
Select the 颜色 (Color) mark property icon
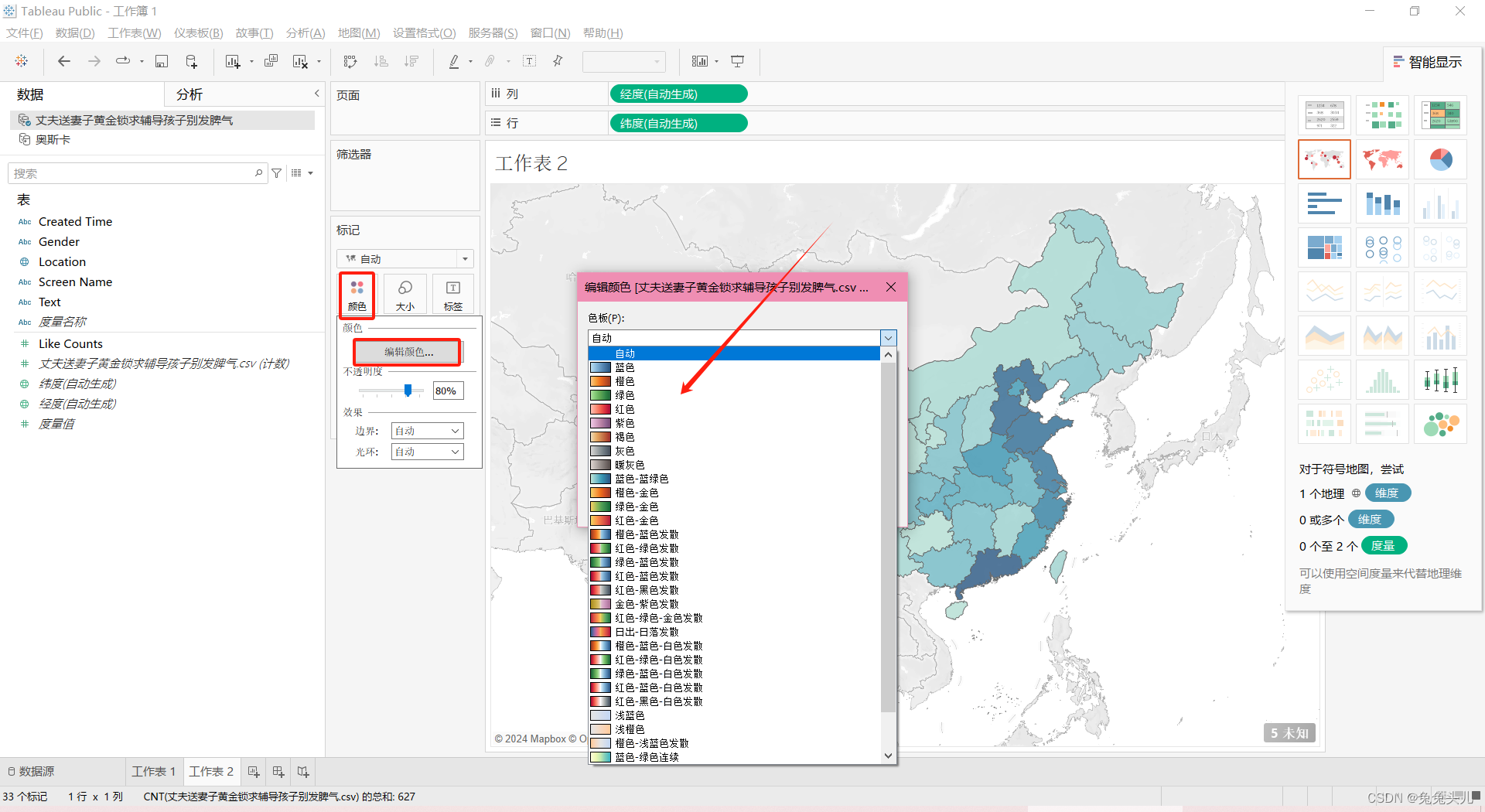(x=357, y=295)
